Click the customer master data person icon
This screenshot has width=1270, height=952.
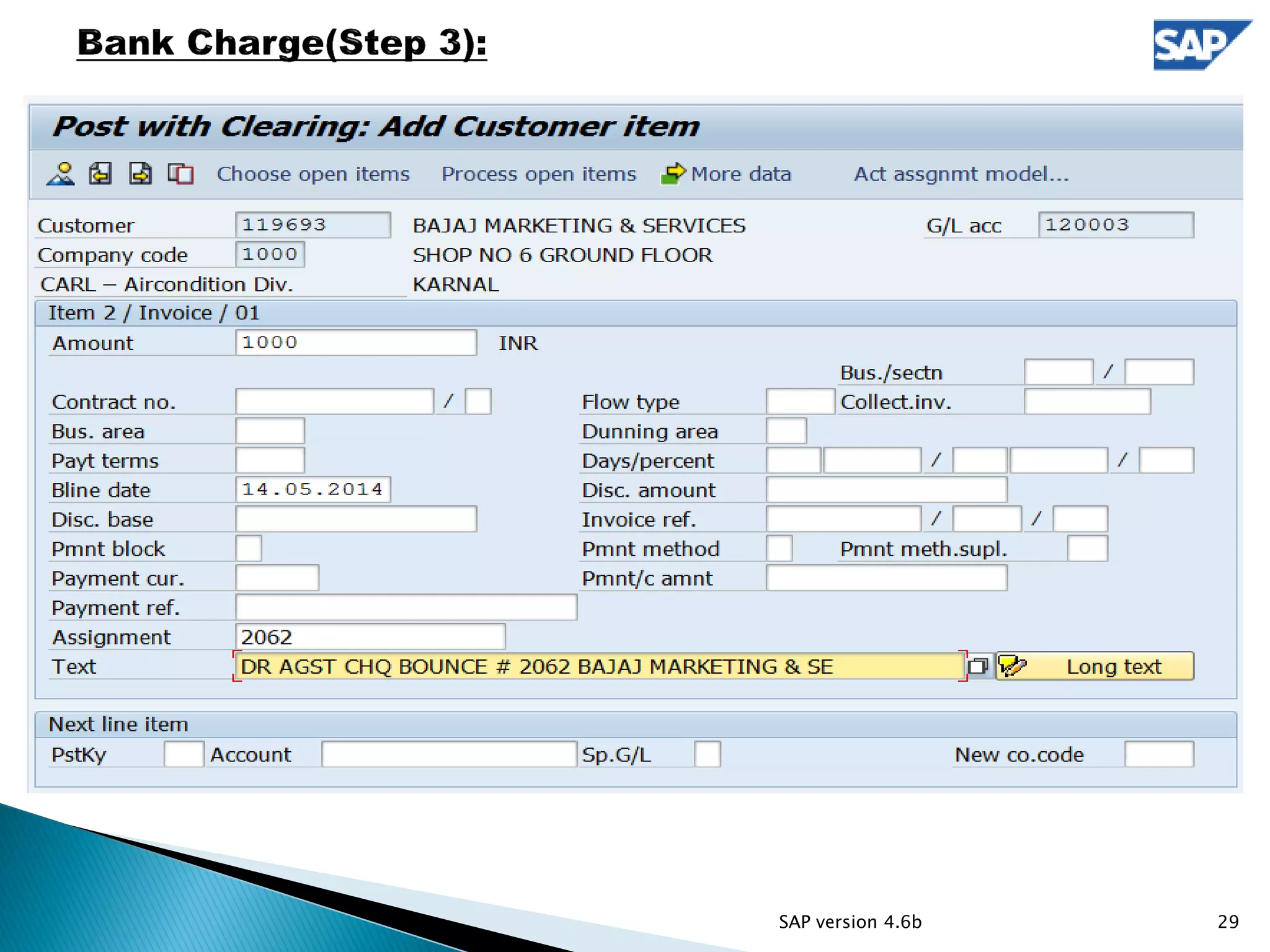tap(61, 174)
